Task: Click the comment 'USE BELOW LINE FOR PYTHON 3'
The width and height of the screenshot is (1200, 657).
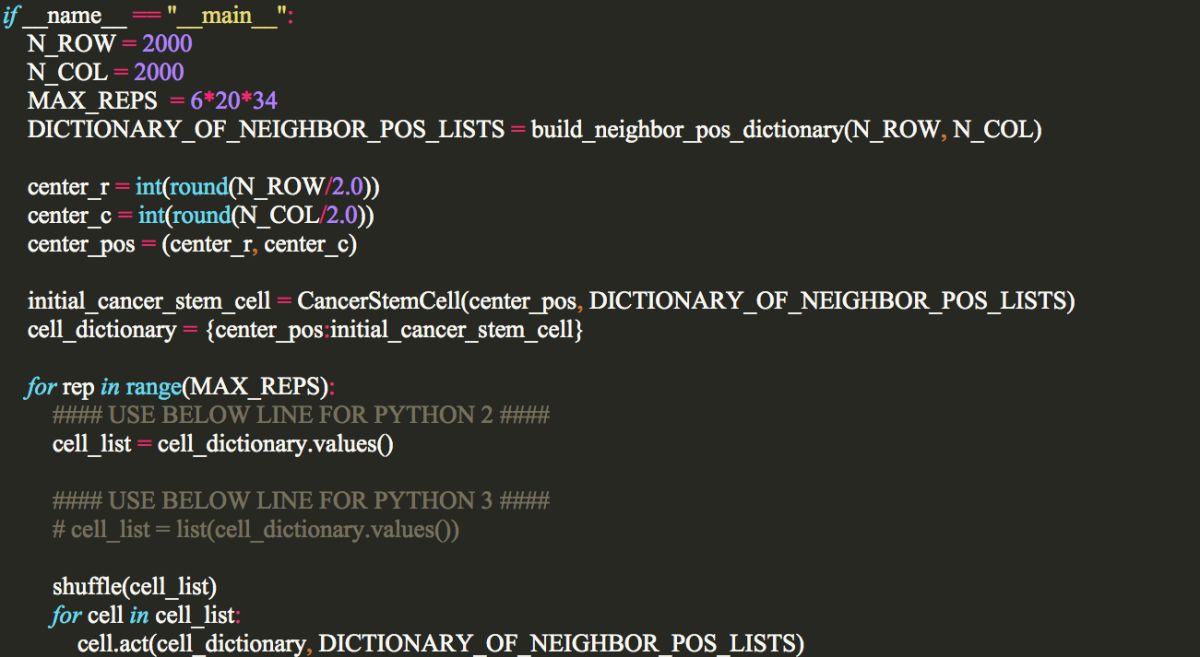Action: (x=301, y=501)
